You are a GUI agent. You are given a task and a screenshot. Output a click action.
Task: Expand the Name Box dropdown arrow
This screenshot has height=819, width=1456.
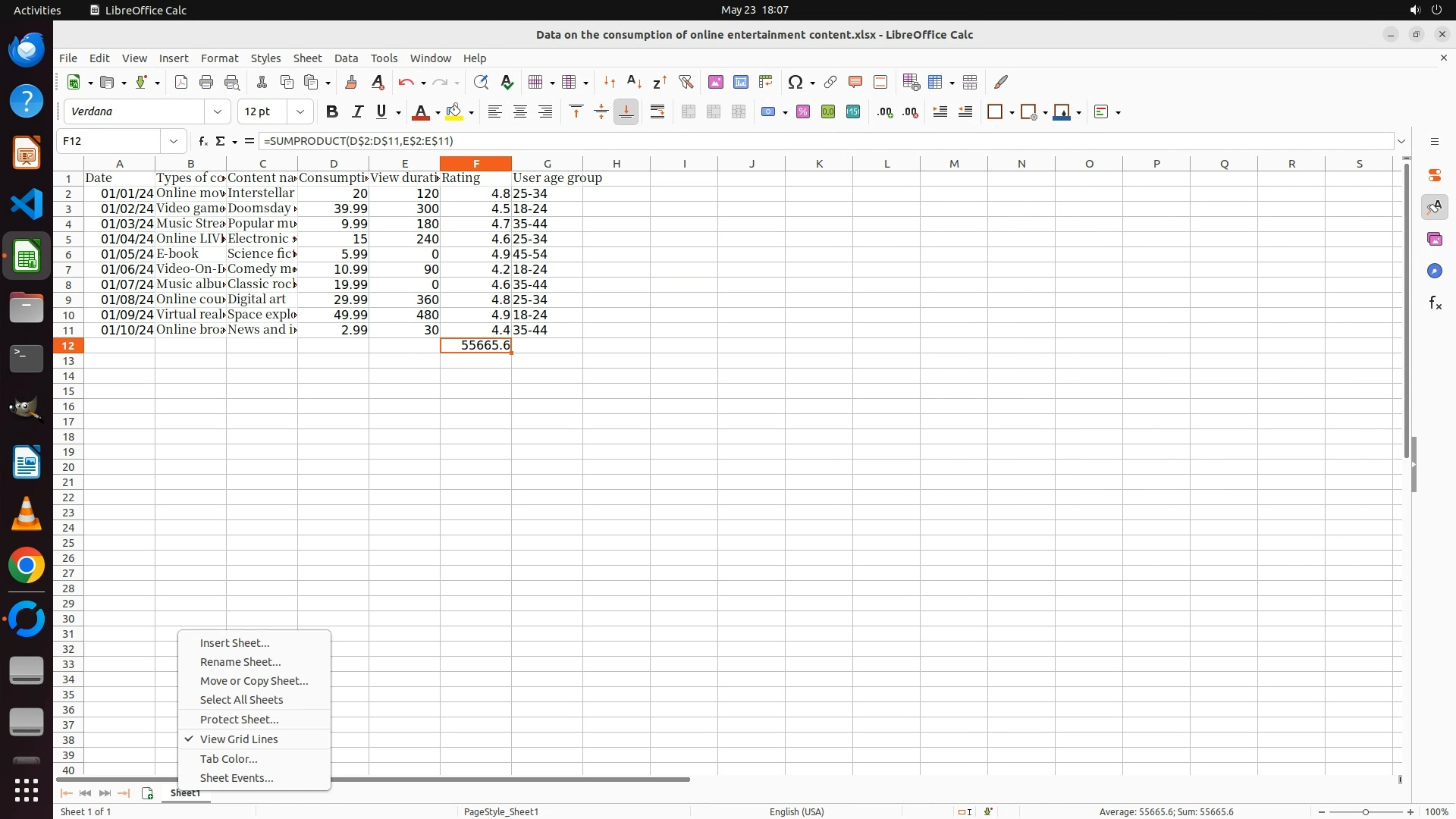point(174,141)
